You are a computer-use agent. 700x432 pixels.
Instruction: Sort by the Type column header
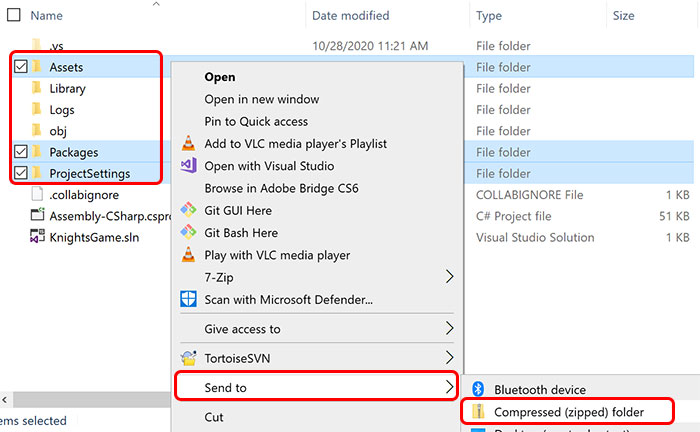click(489, 16)
